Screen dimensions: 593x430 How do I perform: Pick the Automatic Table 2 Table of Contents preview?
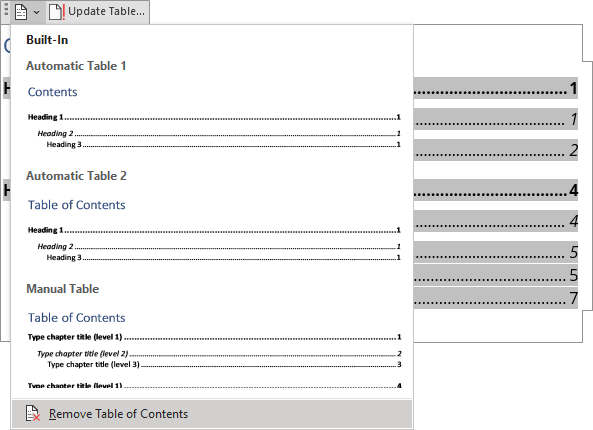[76, 205]
